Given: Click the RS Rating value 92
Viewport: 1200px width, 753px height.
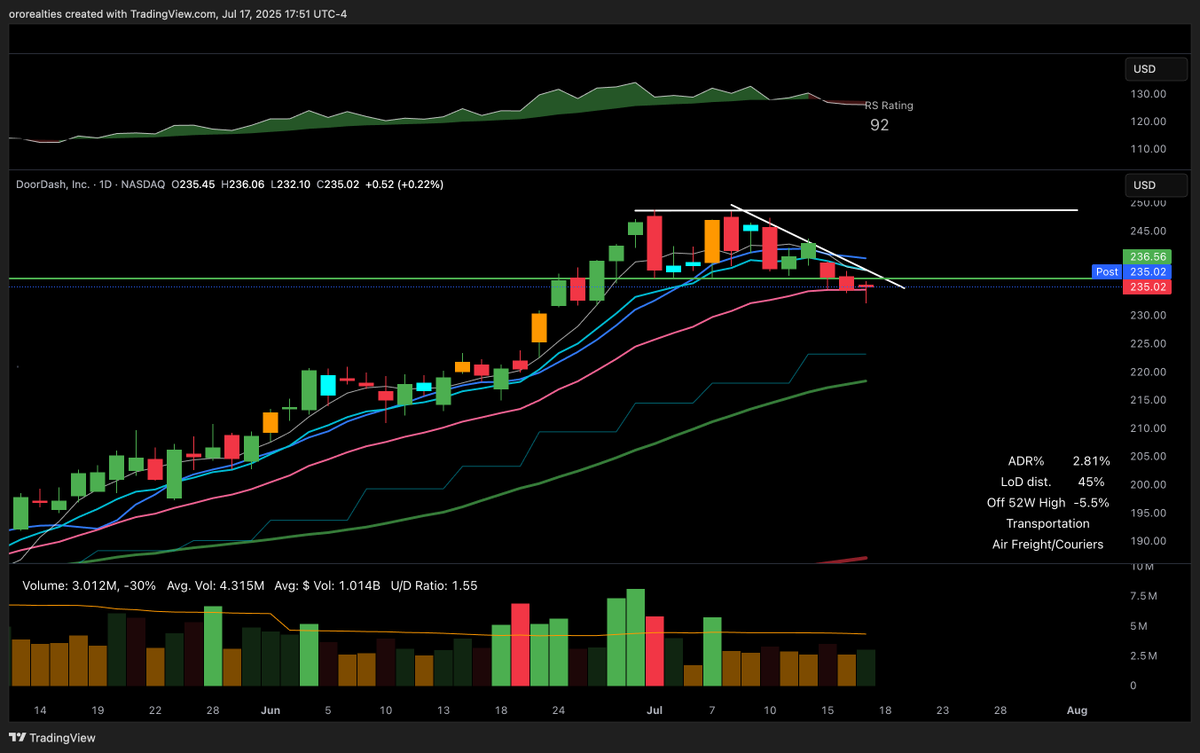Looking at the screenshot, I should pos(879,125).
